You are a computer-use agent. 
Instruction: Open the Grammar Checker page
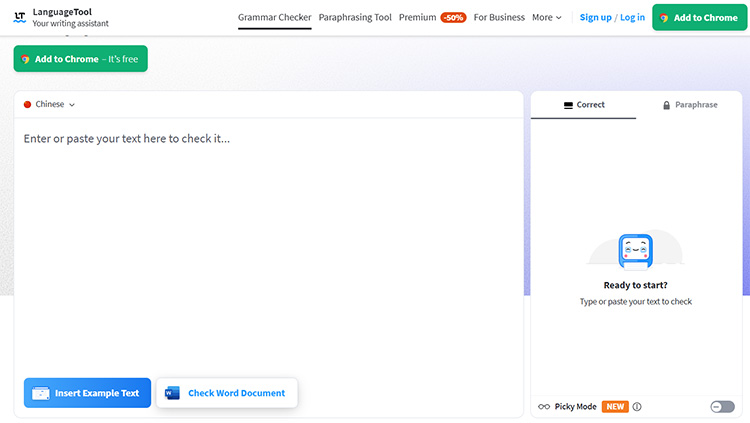(x=275, y=18)
